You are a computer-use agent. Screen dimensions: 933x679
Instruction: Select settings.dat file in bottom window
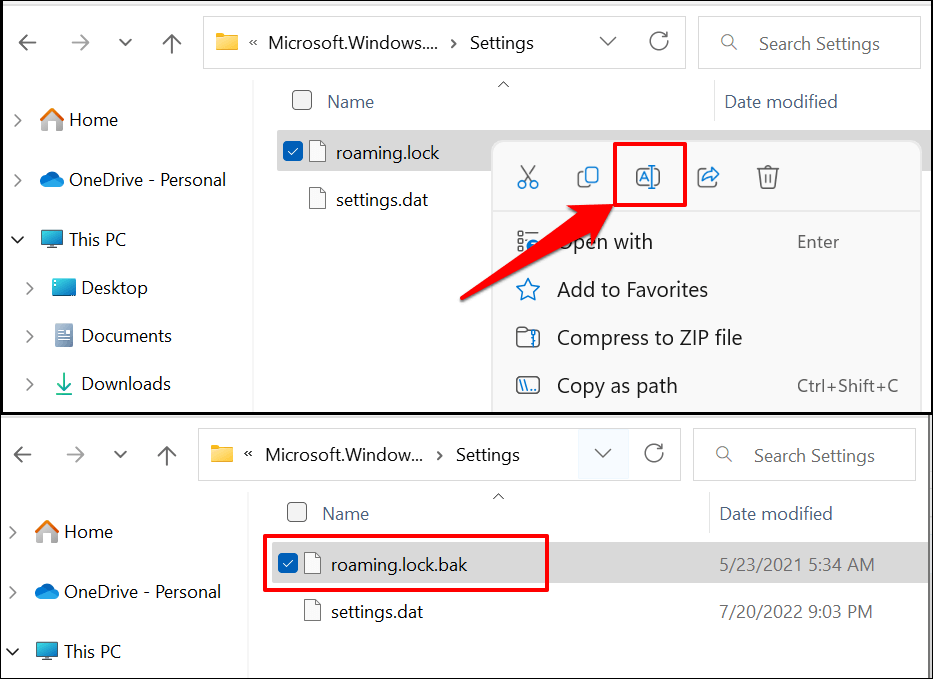377,611
